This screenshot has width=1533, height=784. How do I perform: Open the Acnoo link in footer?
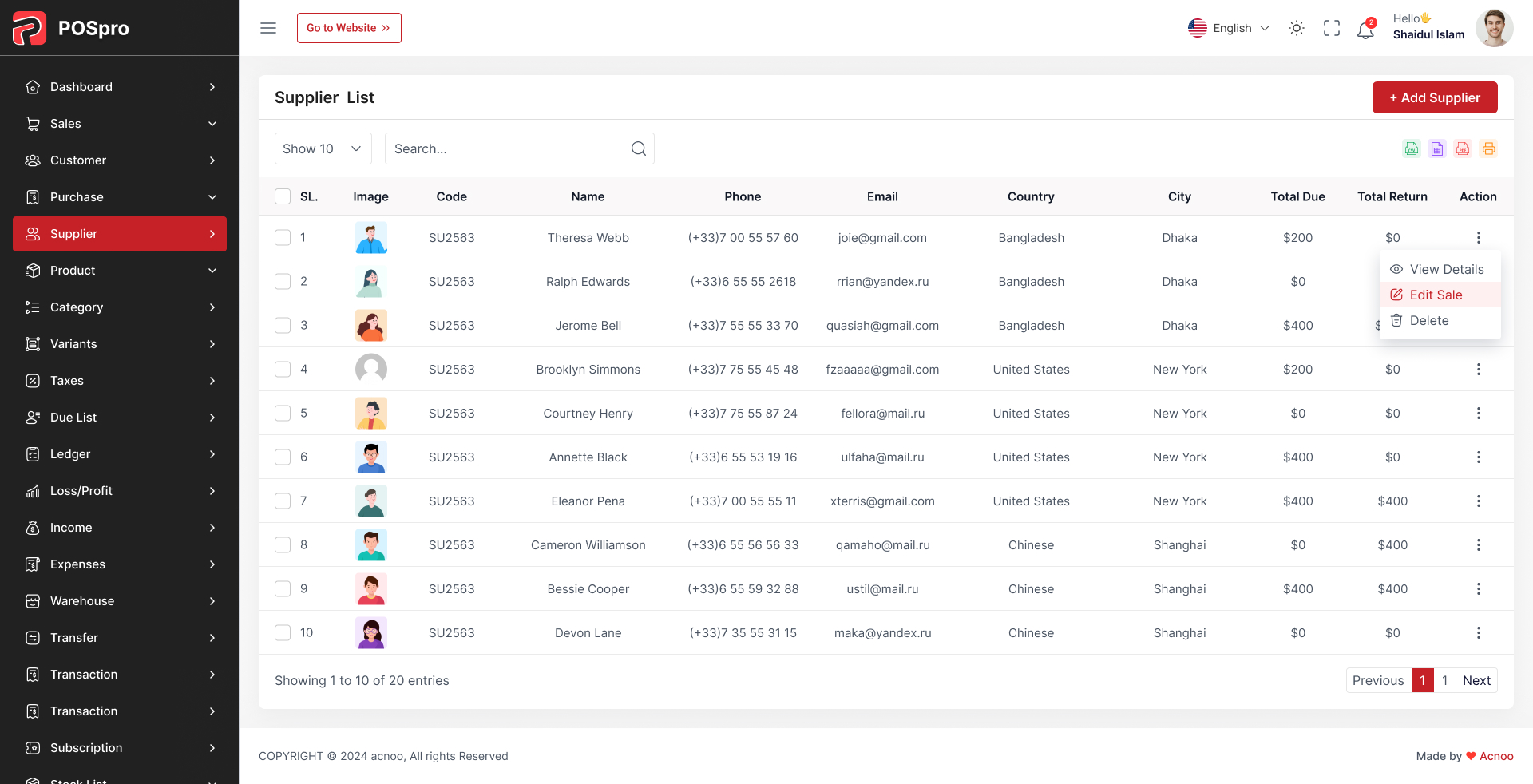coord(1496,756)
